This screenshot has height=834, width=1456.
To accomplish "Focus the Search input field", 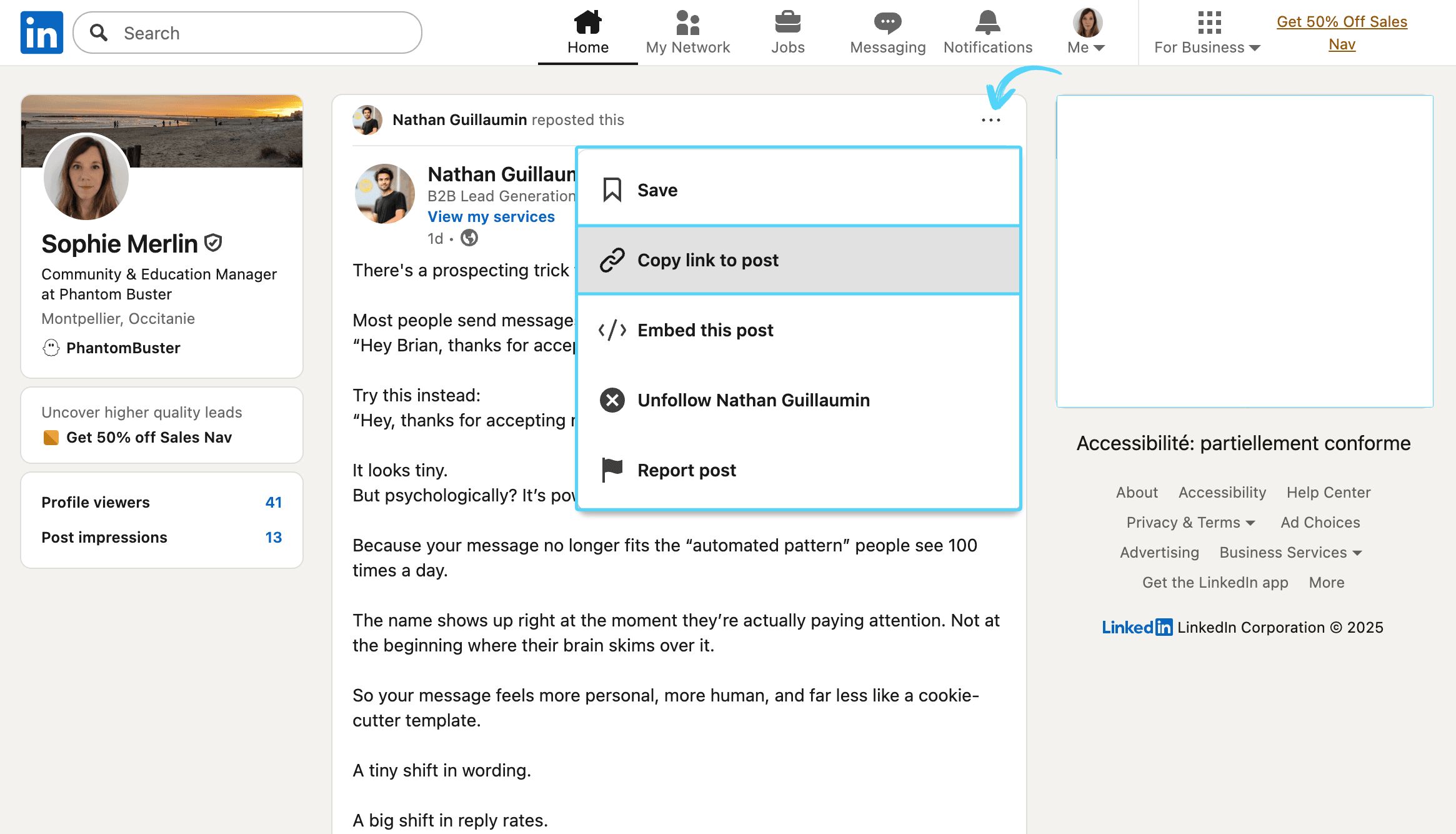I will [x=247, y=33].
